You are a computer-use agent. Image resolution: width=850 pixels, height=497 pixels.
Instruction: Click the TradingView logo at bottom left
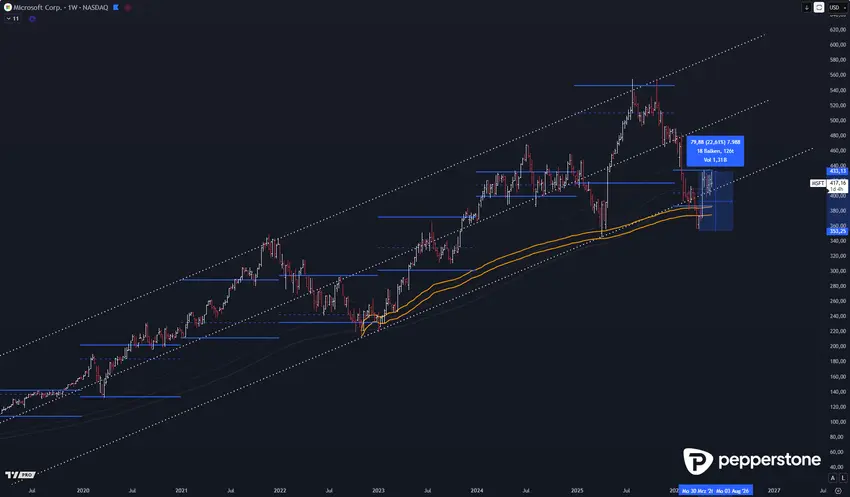[20, 475]
